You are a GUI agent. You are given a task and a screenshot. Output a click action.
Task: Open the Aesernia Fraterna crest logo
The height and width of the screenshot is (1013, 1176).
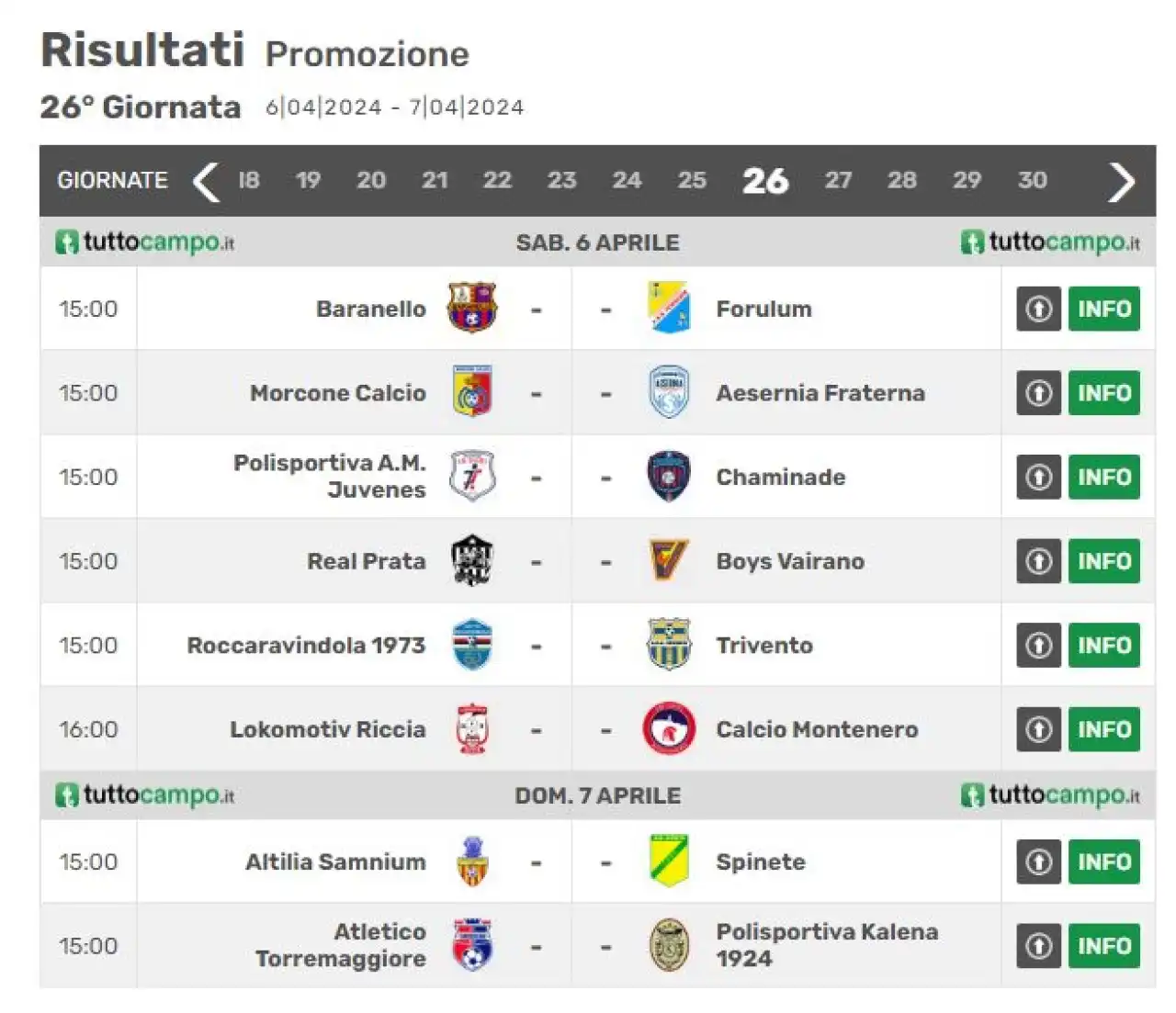click(x=669, y=392)
